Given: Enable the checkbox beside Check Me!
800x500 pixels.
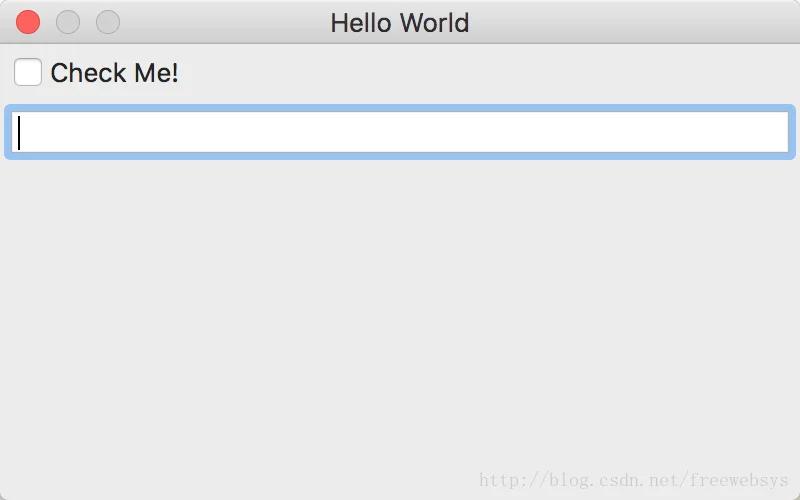Looking at the screenshot, I should [x=28, y=72].
